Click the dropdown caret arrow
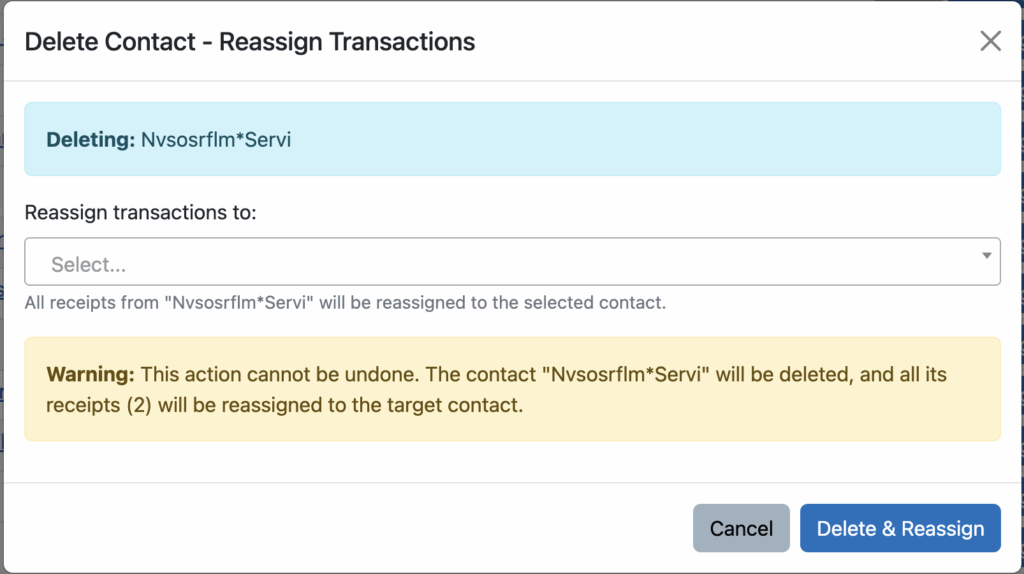Image resolution: width=1024 pixels, height=574 pixels. coord(987,255)
